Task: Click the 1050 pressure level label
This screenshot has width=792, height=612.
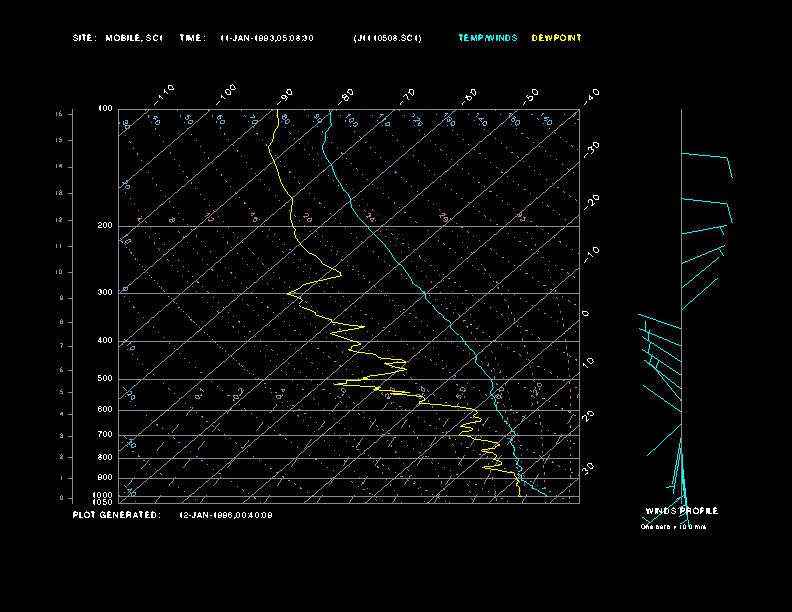Action: 103,502
